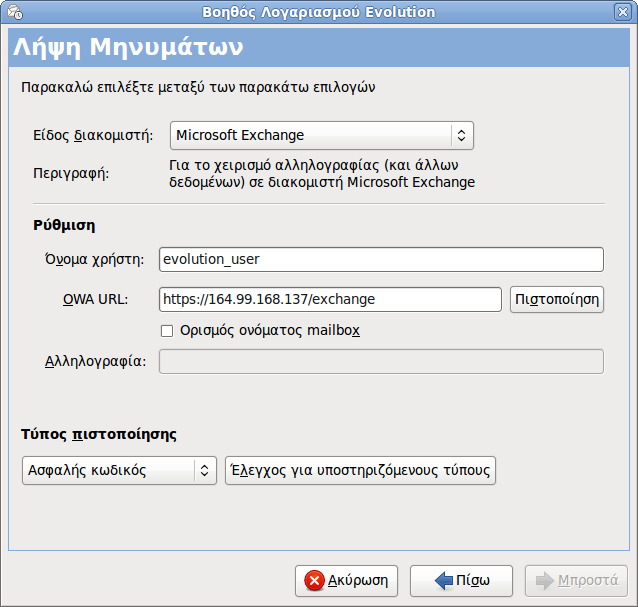The image size is (638, 607).
Task: Click the Περιγραφή description text about Microsoft Exchange
Action: coord(322,174)
